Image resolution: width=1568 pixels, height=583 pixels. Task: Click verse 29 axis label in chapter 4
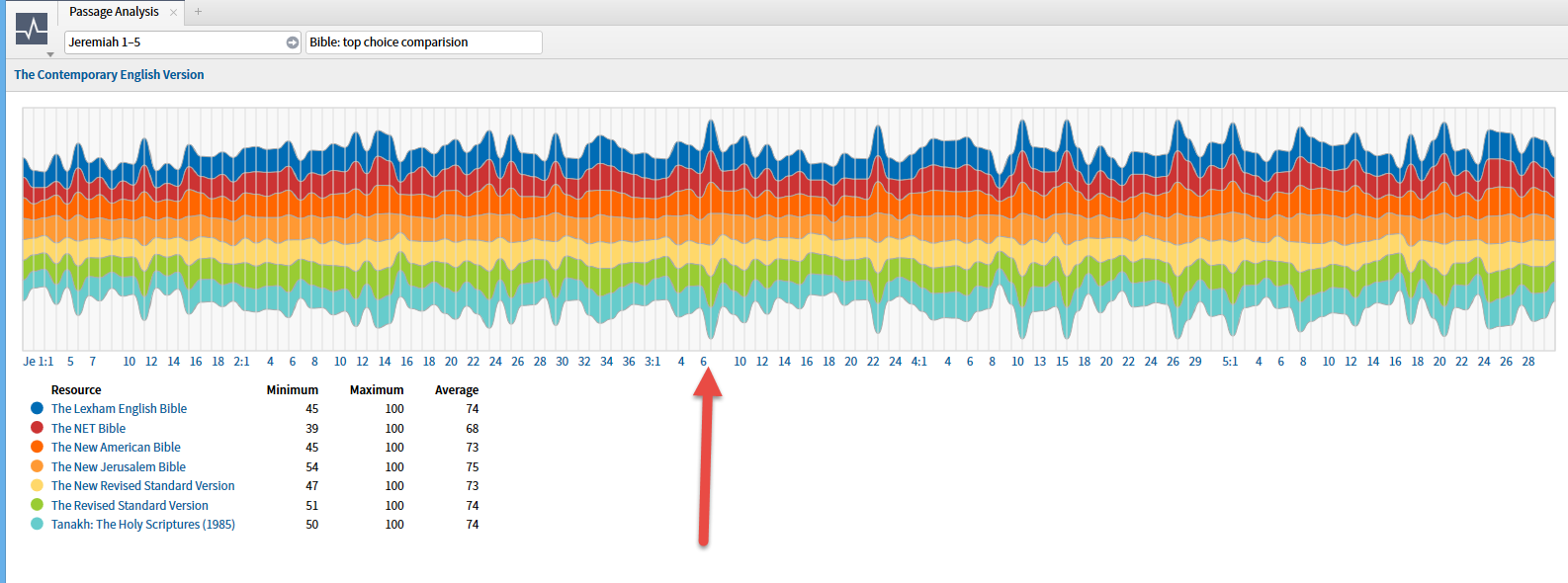coord(1195,362)
